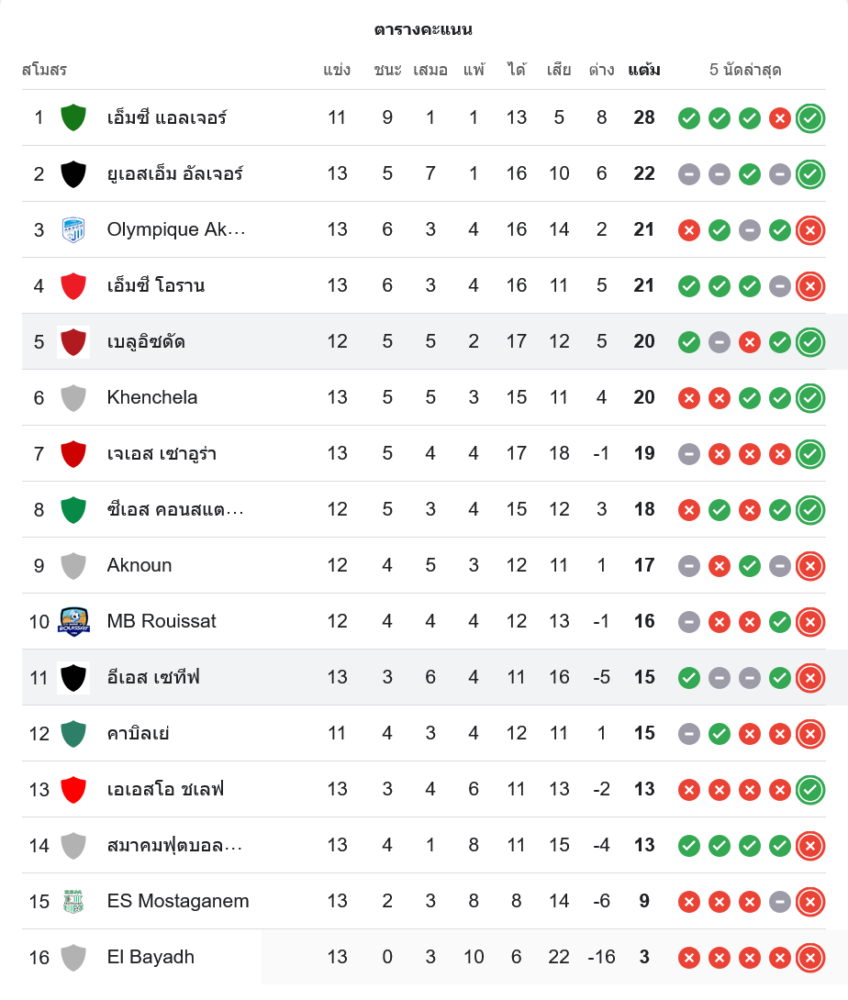Sort by the แต้ม points column header
848x1000 pixels.
[644, 70]
